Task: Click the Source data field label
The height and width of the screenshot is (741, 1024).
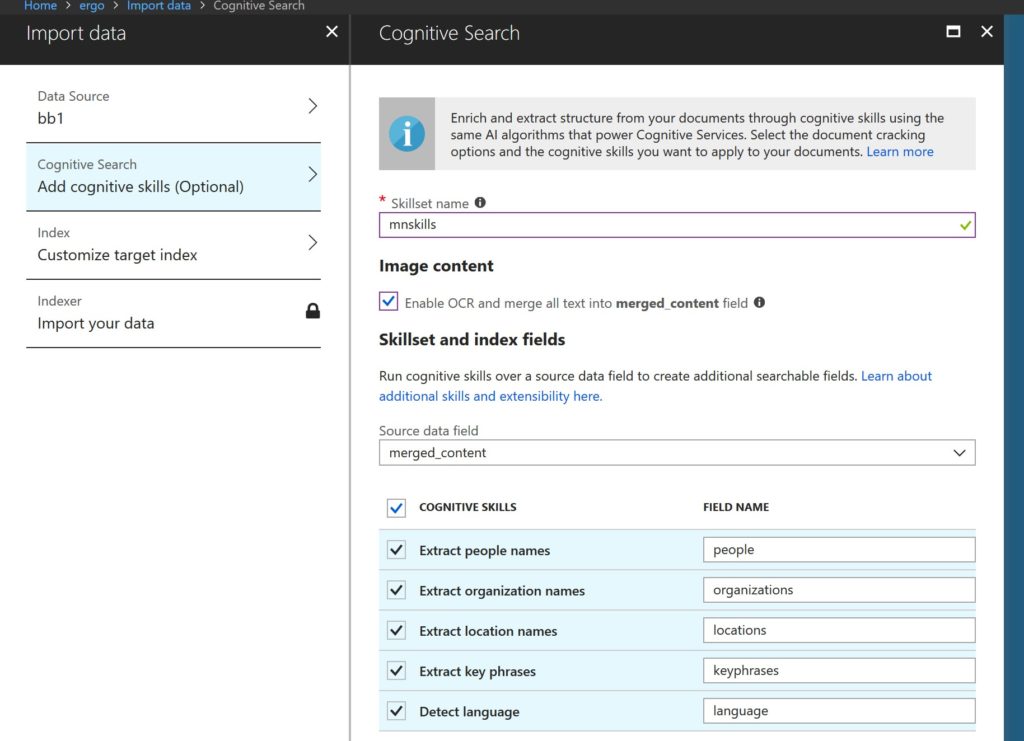Action: pyautogui.click(x=428, y=431)
